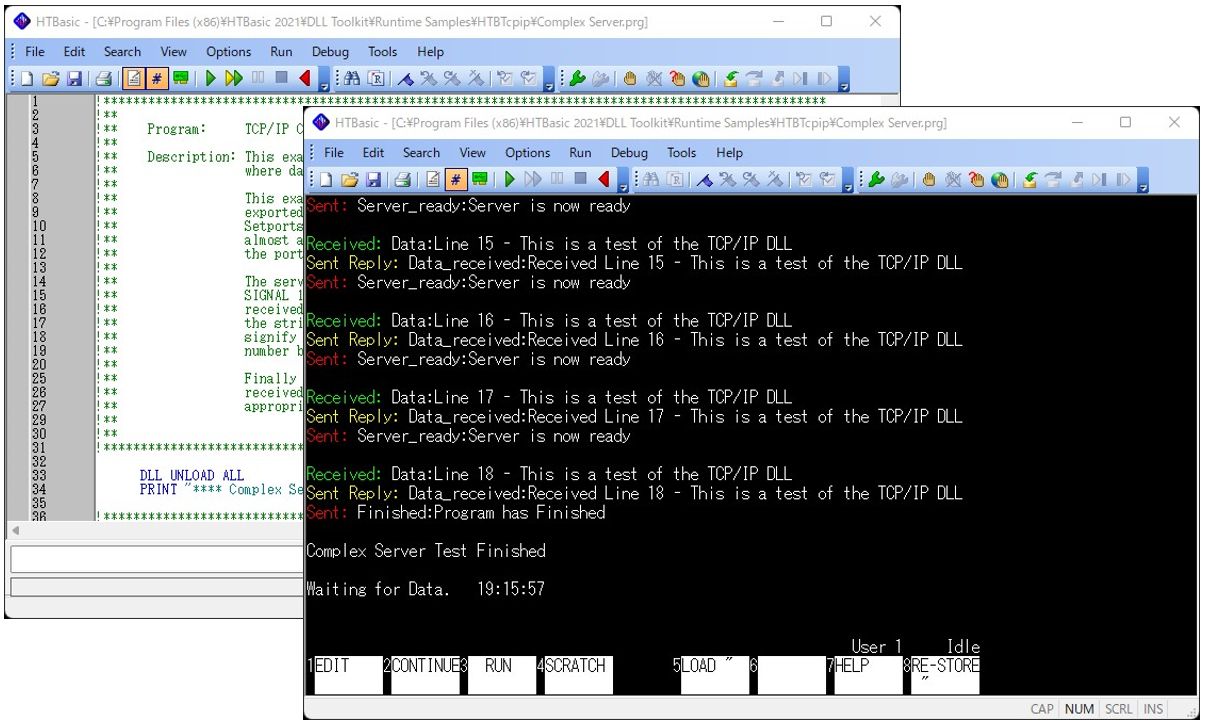Toggle highlighted # icon in back window toolbar
The height and width of the screenshot is (724, 1207).
pos(157,78)
